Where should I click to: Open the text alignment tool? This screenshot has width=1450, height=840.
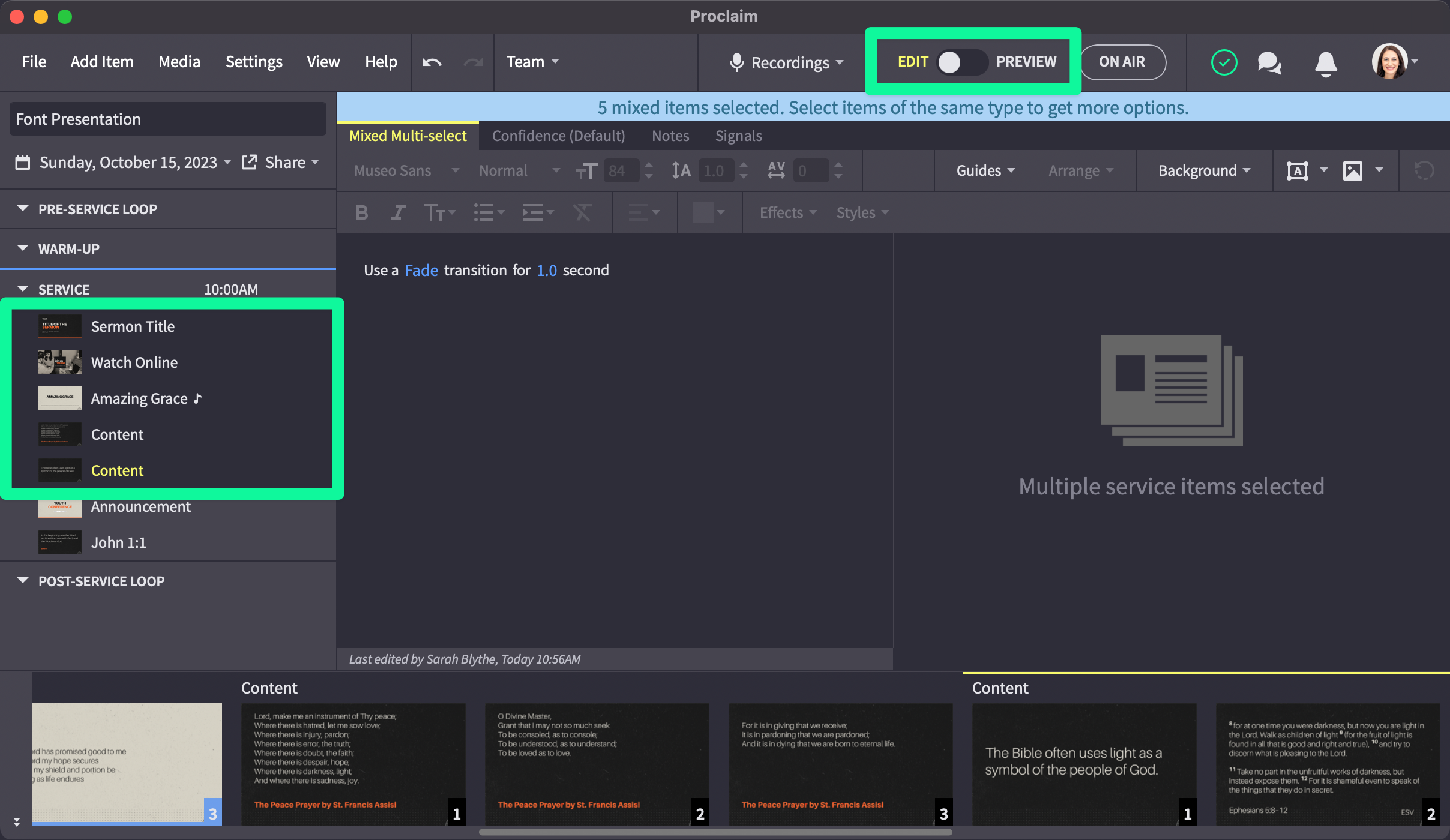[643, 212]
